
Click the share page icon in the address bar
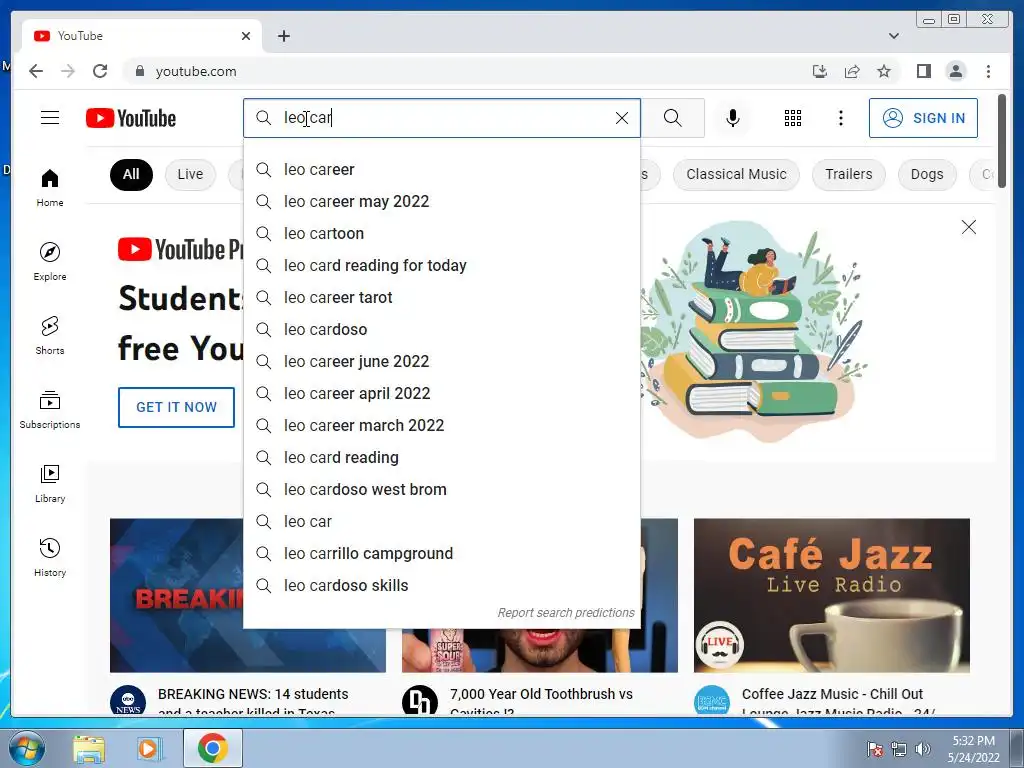[852, 71]
